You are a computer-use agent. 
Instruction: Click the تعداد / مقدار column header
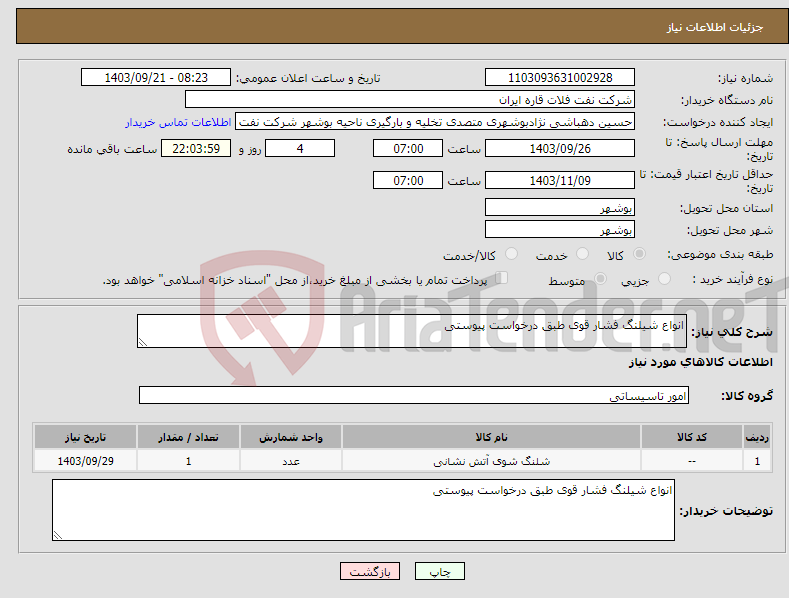click(x=188, y=437)
